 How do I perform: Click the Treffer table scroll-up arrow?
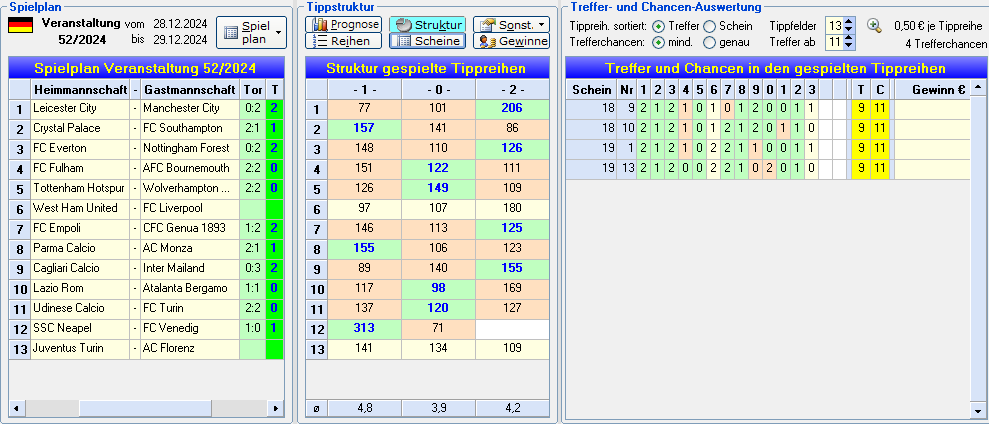(x=978, y=86)
